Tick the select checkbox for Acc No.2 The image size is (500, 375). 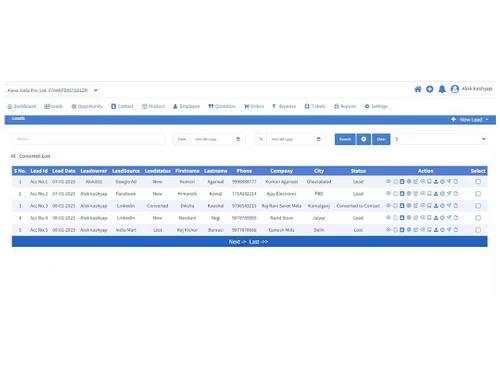click(x=478, y=194)
